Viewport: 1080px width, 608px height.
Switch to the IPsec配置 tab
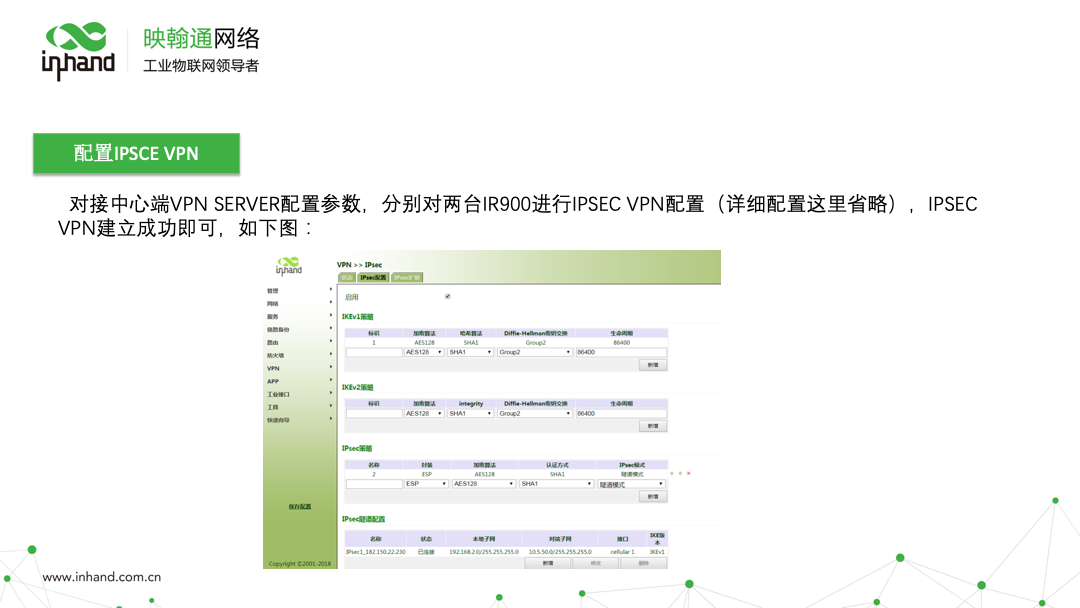373,277
